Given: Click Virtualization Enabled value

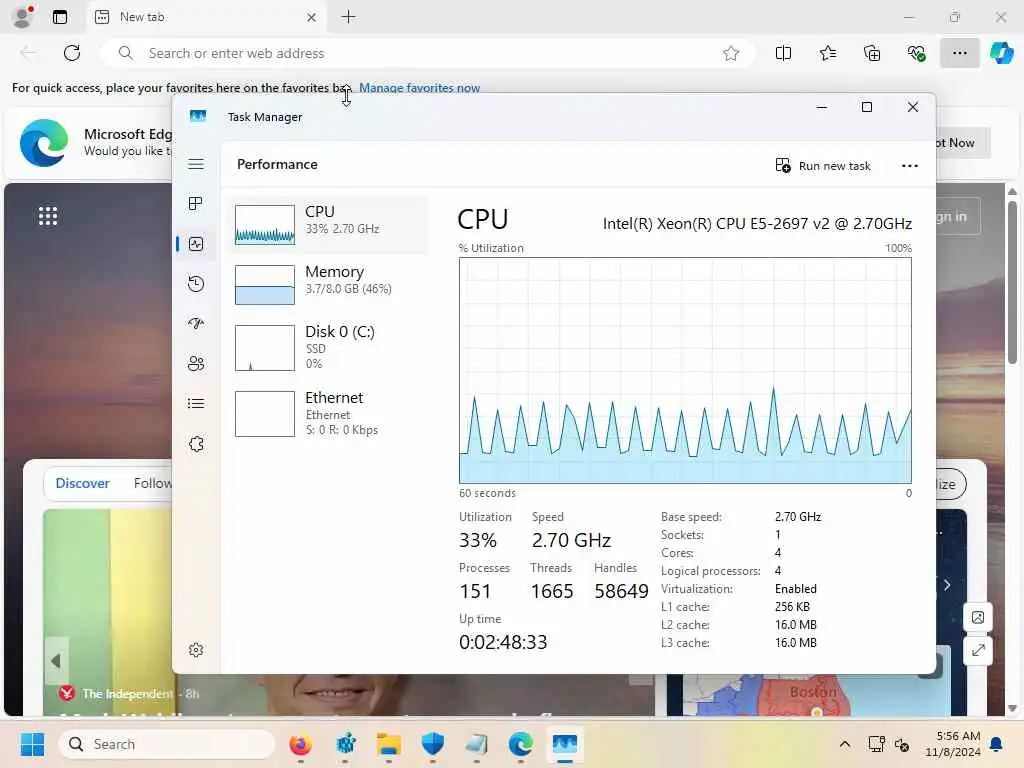Looking at the screenshot, I should click(795, 588).
